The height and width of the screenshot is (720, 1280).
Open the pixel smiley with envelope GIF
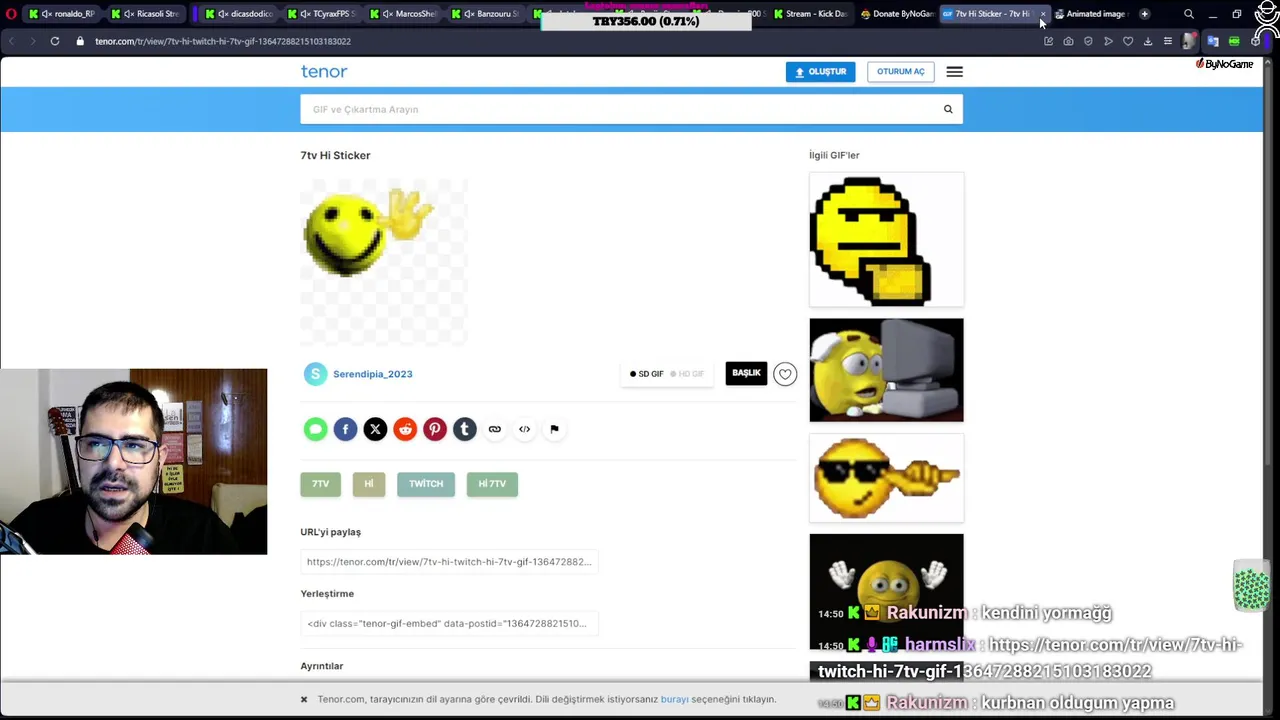[x=887, y=240]
